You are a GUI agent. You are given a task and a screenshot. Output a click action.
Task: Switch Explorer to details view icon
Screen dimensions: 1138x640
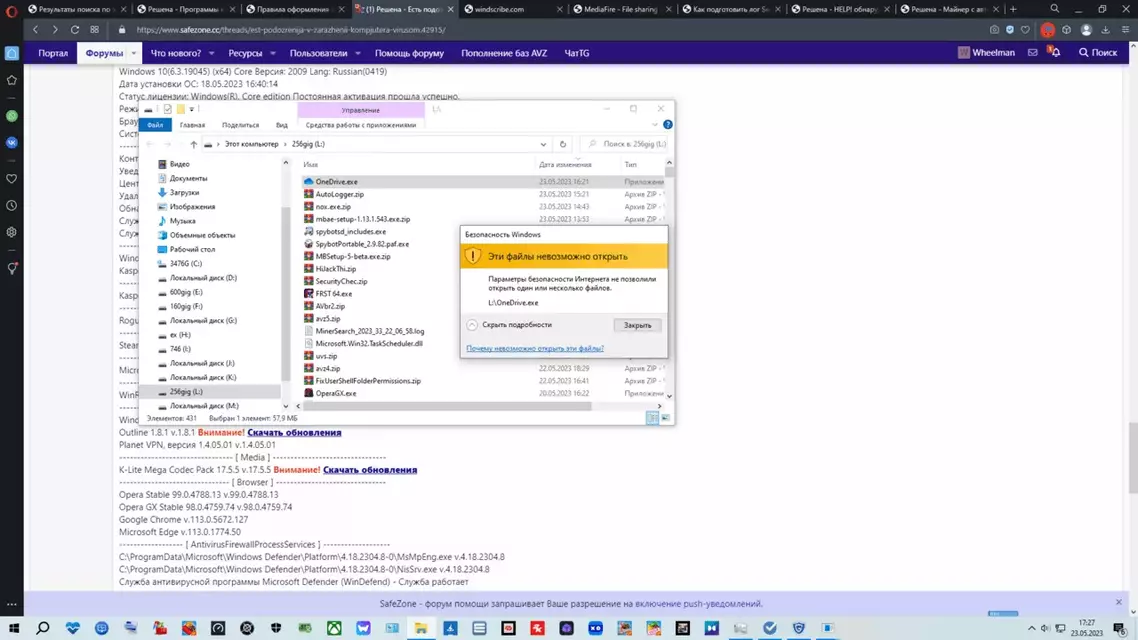point(652,418)
